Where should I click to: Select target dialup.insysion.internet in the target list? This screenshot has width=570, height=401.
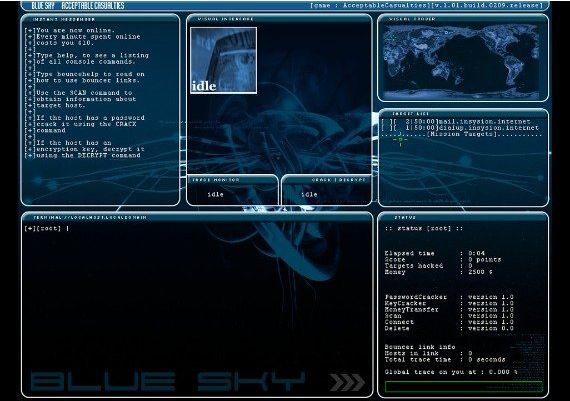(x=488, y=128)
